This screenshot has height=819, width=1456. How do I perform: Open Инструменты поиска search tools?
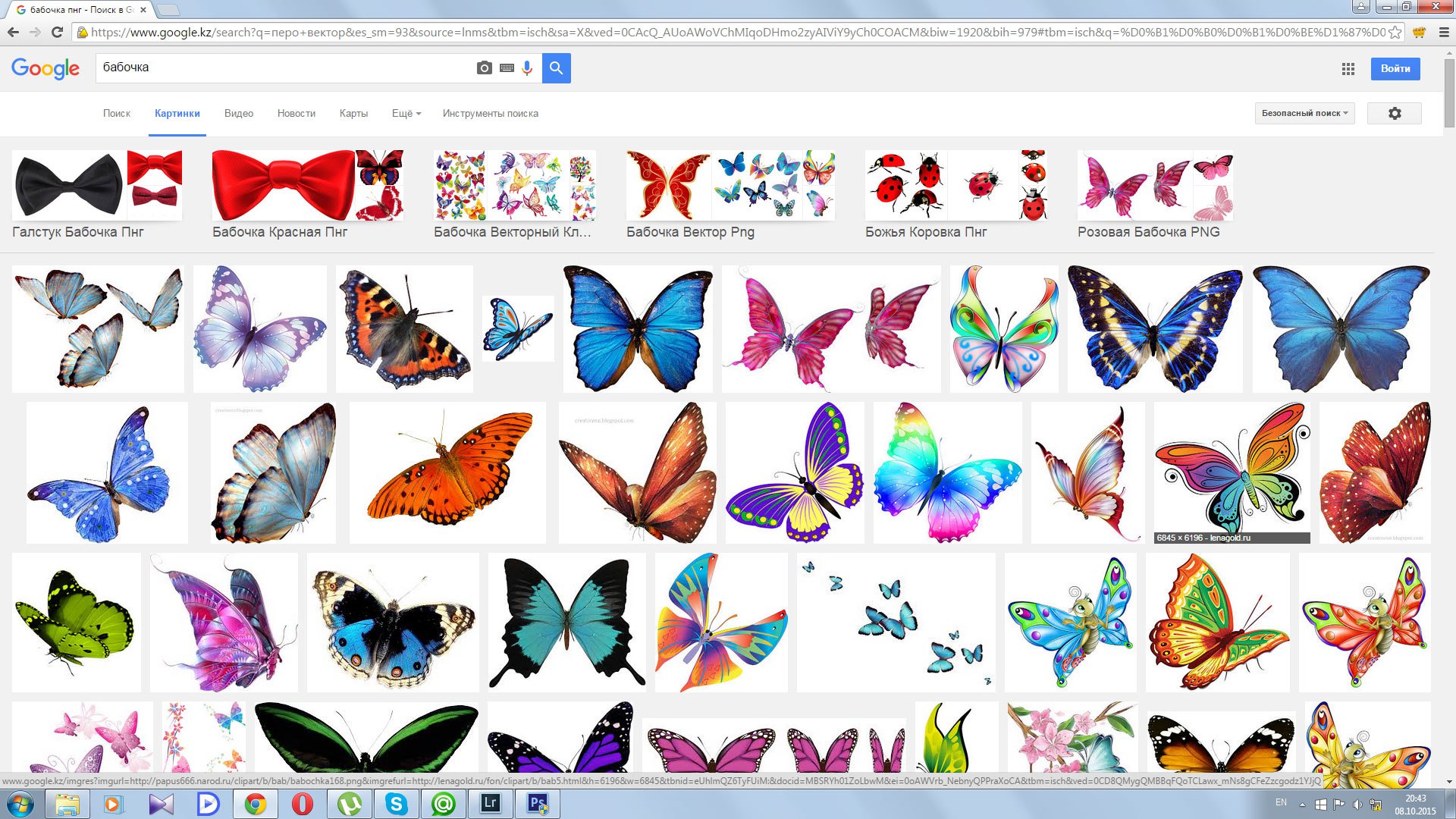pos(490,113)
